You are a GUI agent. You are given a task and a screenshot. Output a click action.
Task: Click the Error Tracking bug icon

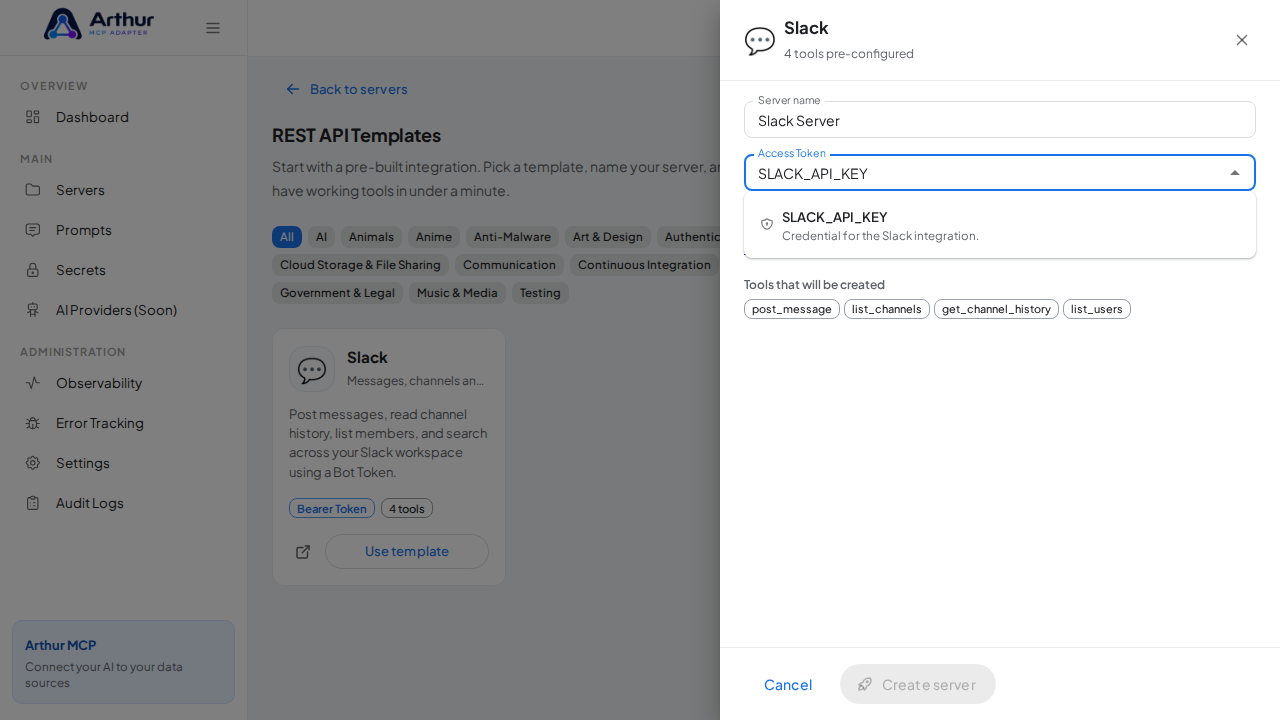point(33,423)
